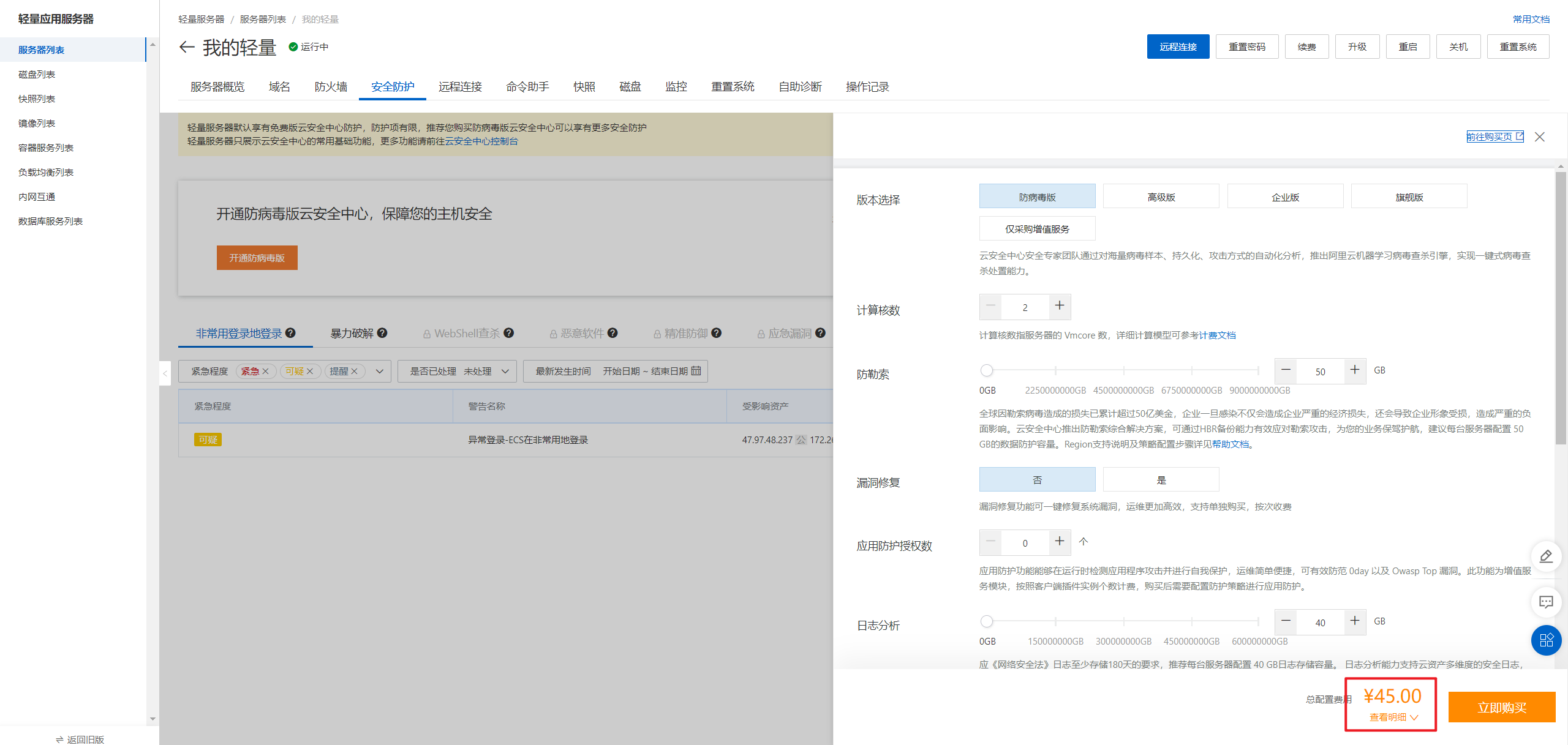Select 仅采购增值服务 option
The image size is (1568, 745).
[1037, 228]
